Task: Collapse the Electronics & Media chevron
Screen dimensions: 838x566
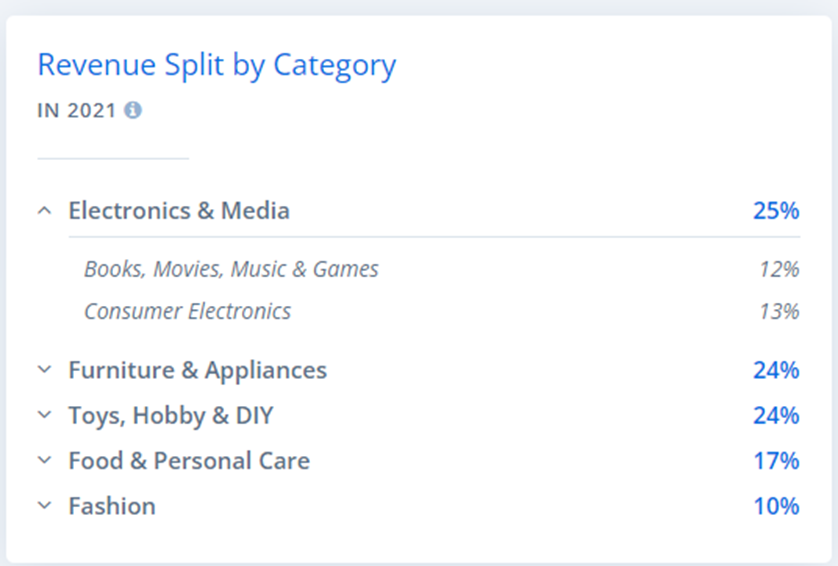Action: click(45, 211)
